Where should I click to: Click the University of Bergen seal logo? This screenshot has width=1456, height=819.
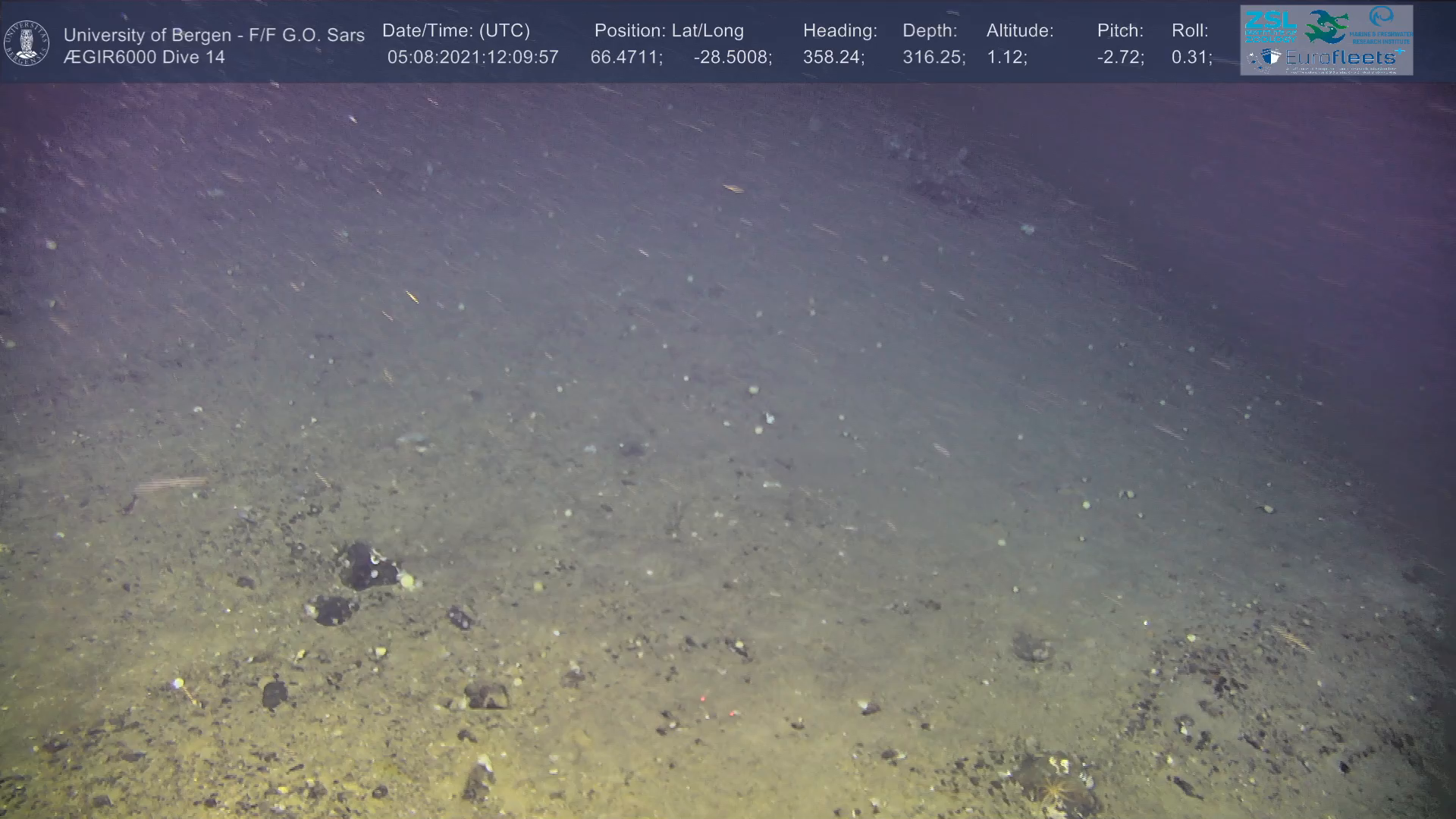[x=27, y=43]
